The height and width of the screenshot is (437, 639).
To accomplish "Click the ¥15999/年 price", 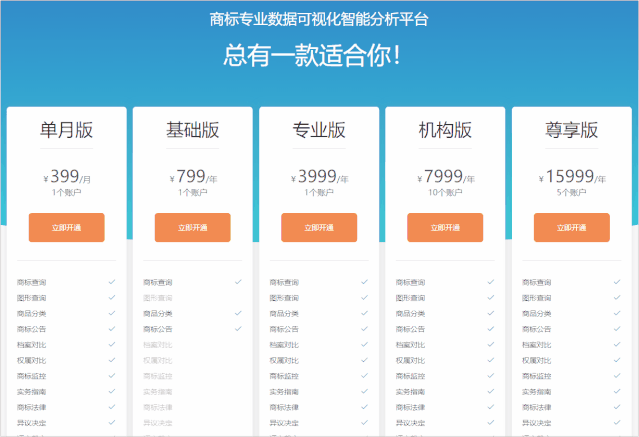I will [572, 177].
